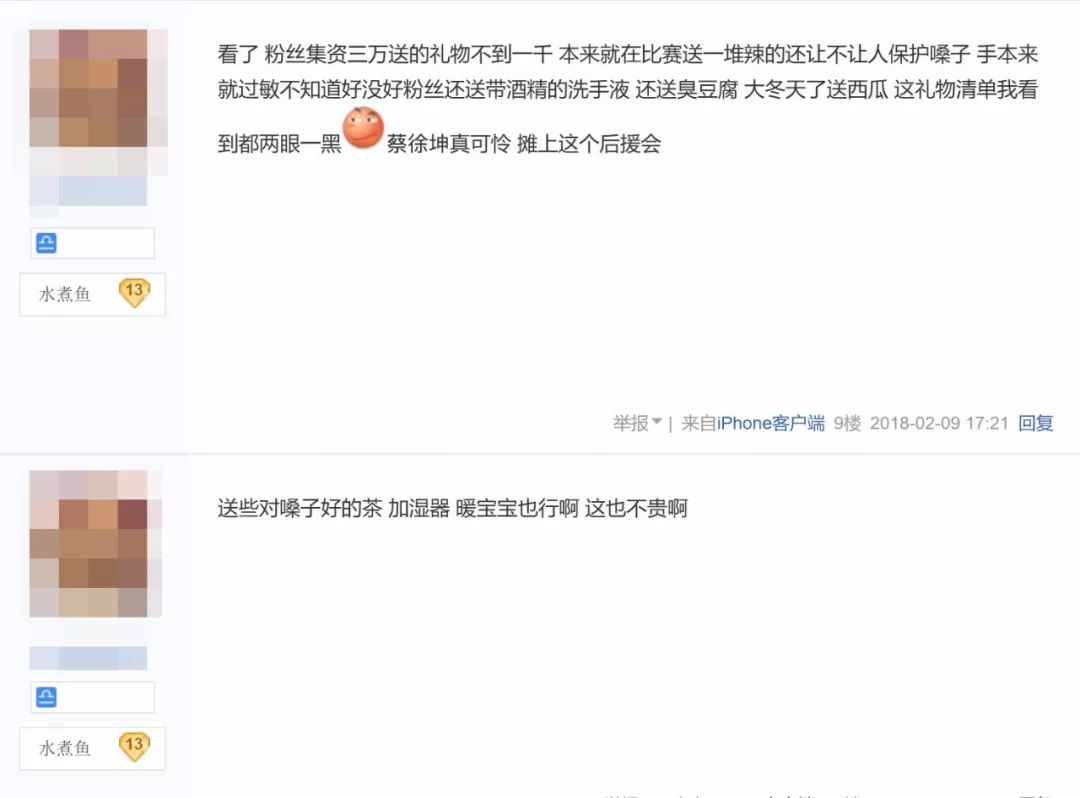This screenshot has height=798, width=1080.
Task: Click the 9楼 floor label
Action: tap(847, 423)
